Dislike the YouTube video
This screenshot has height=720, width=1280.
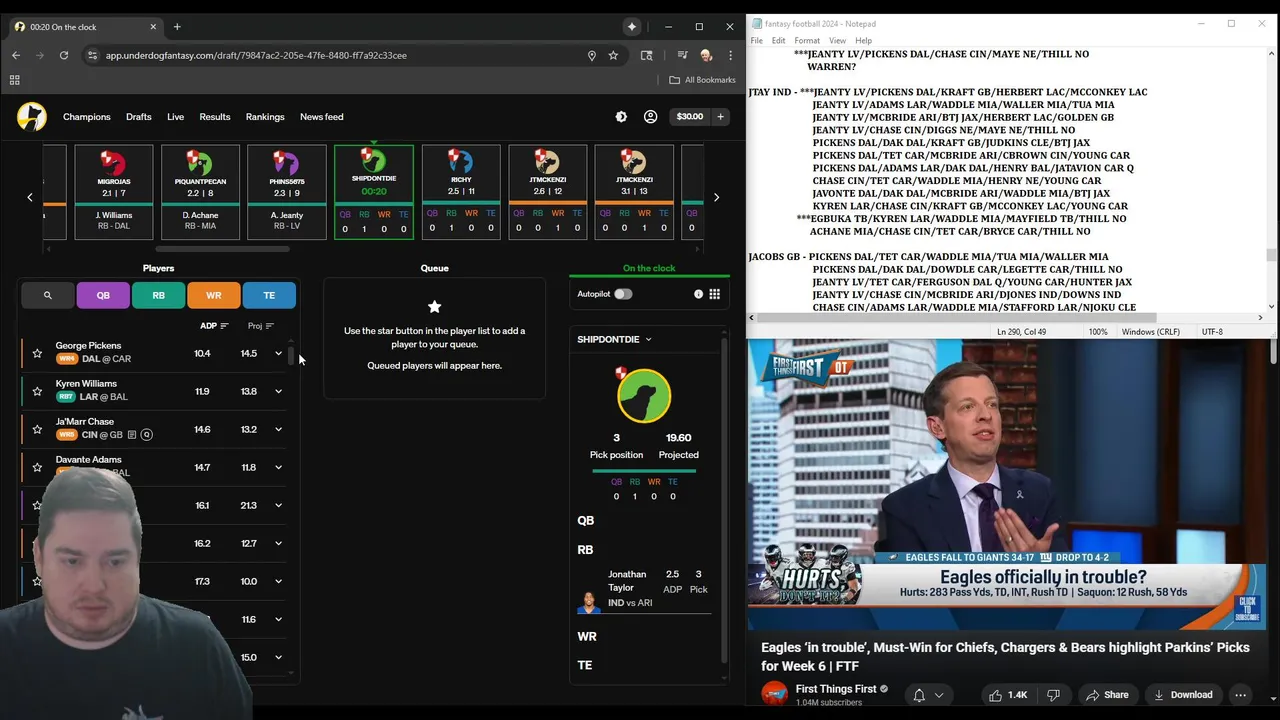(1053, 695)
